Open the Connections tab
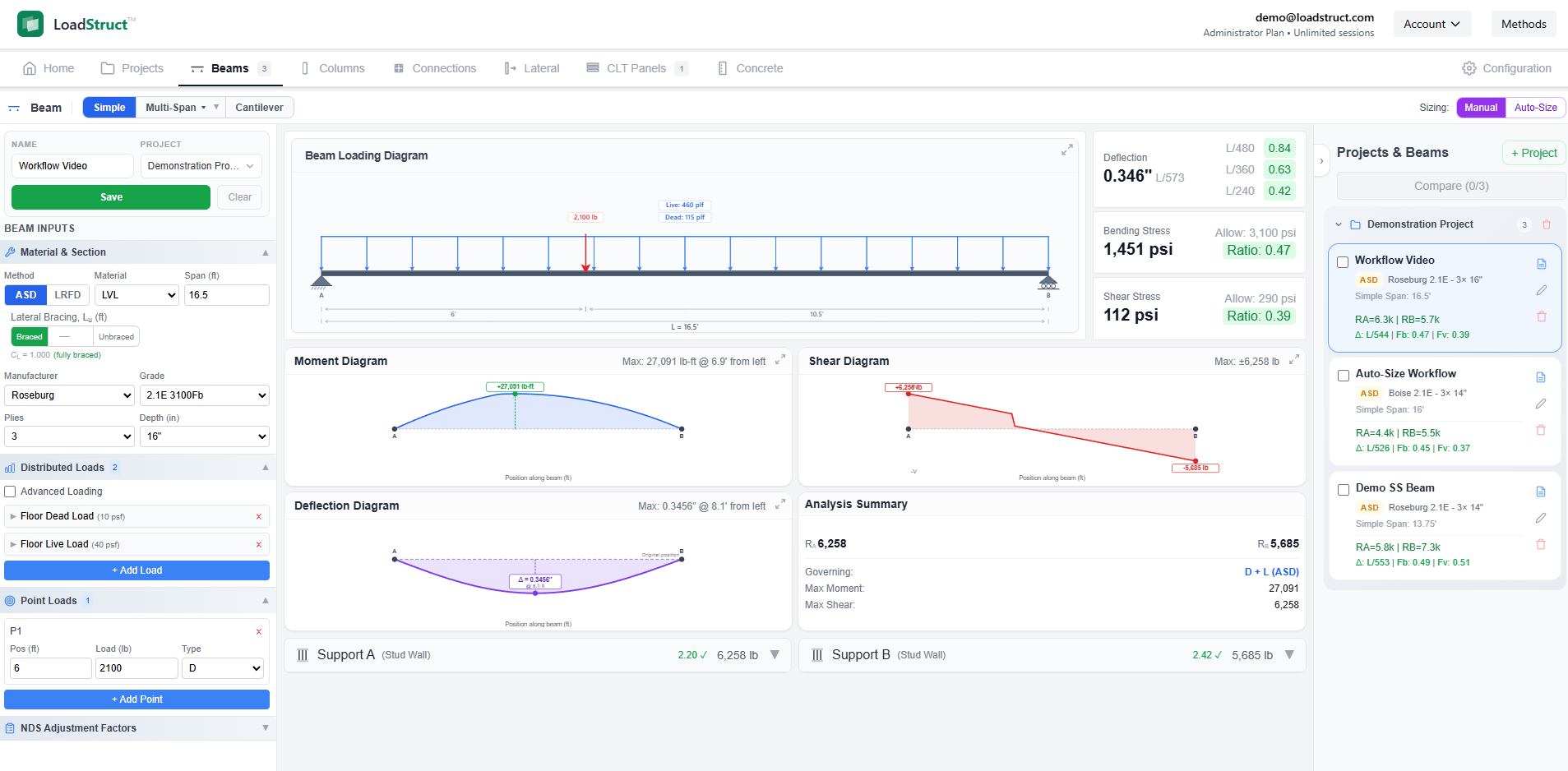Image resolution: width=1568 pixels, height=771 pixels. (435, 68)
